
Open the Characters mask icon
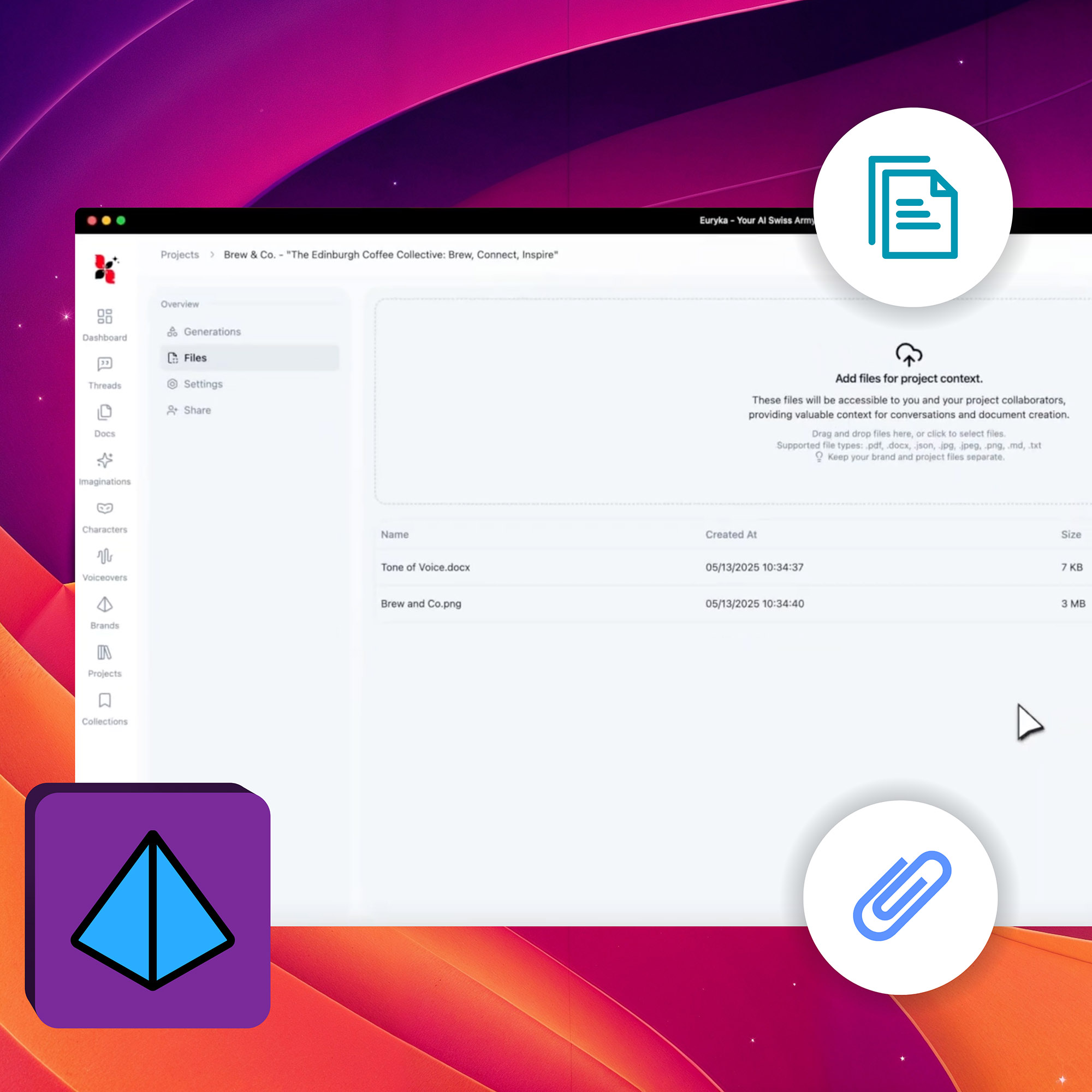point(105,509)
